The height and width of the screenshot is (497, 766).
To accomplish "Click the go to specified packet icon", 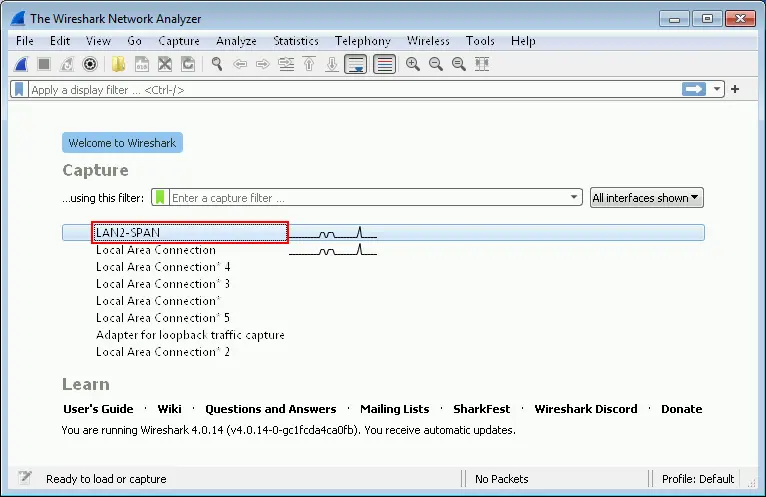I will [x=286, y=64].
